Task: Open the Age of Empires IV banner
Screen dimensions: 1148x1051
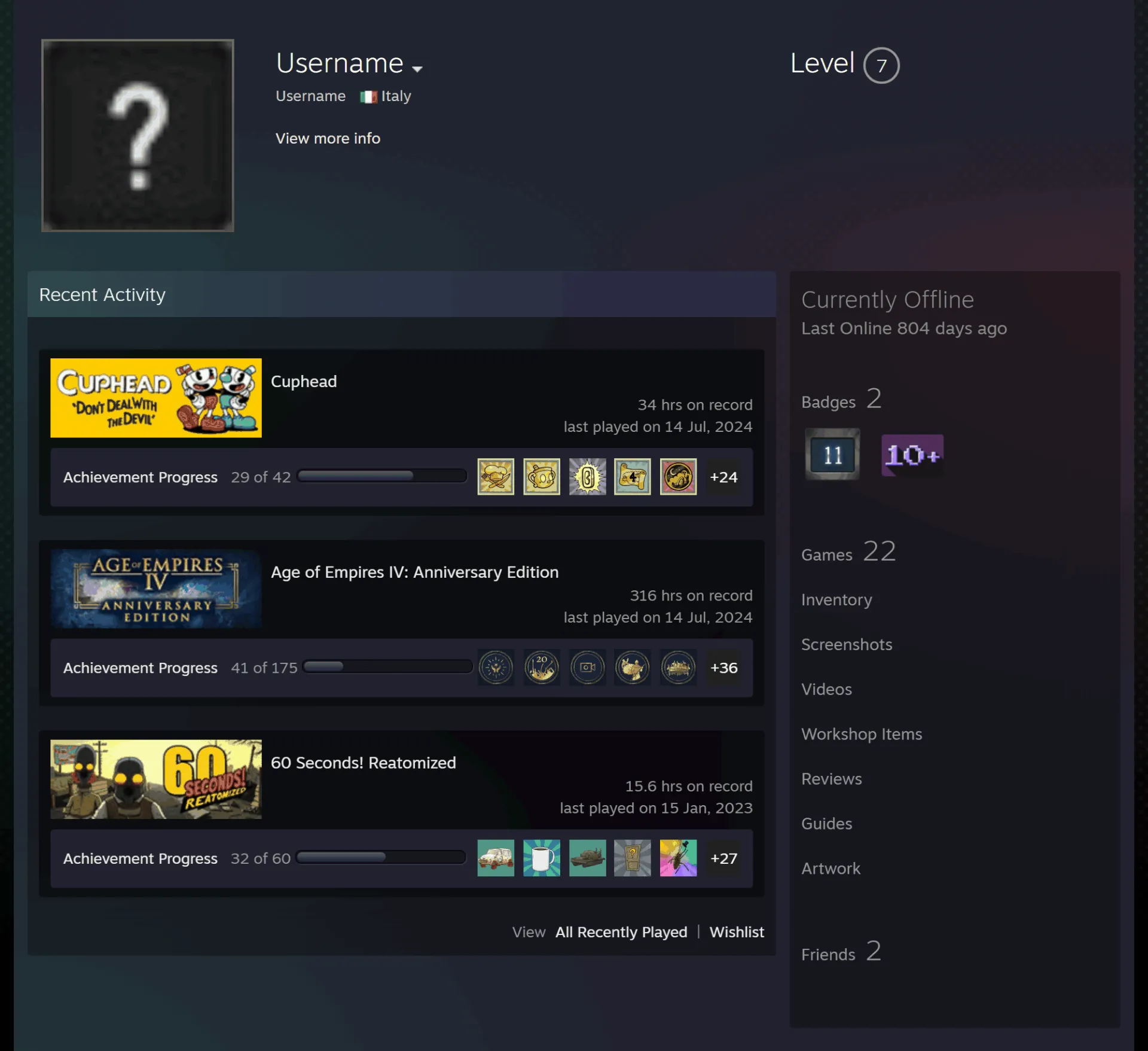Action: (x=156, y=589)
